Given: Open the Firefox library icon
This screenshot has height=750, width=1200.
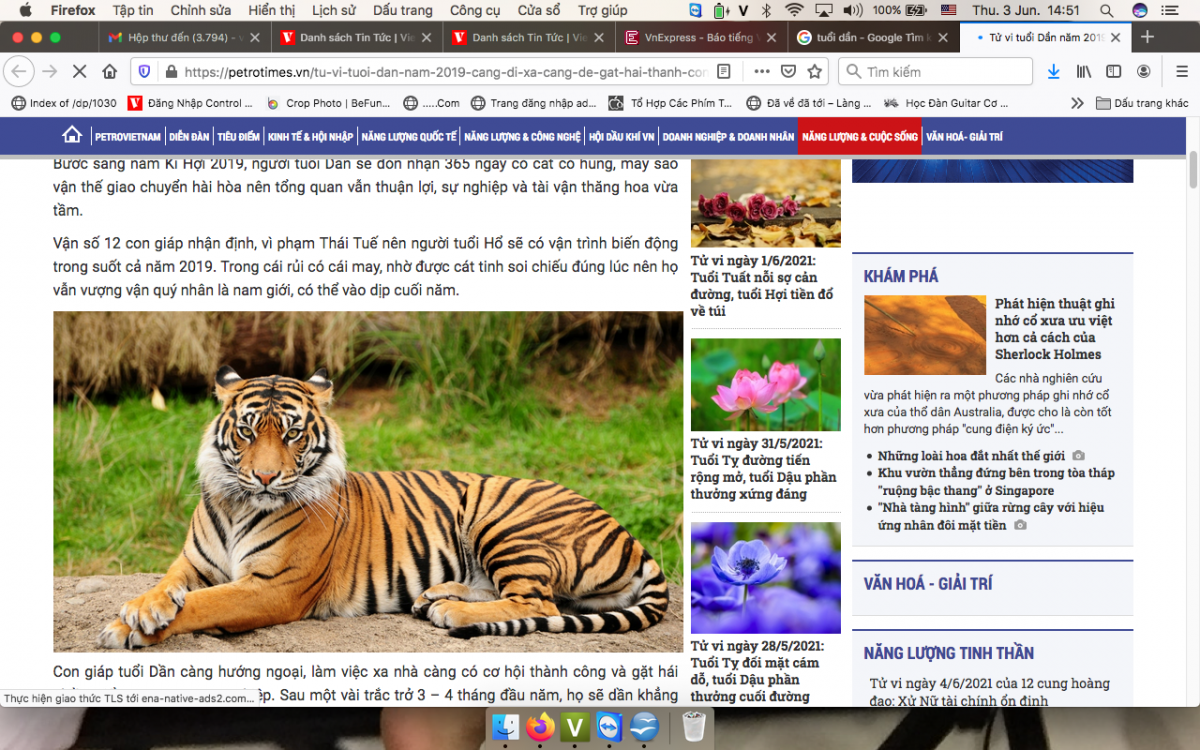Looking at the screenshot, I should [x=1084, y=72].
